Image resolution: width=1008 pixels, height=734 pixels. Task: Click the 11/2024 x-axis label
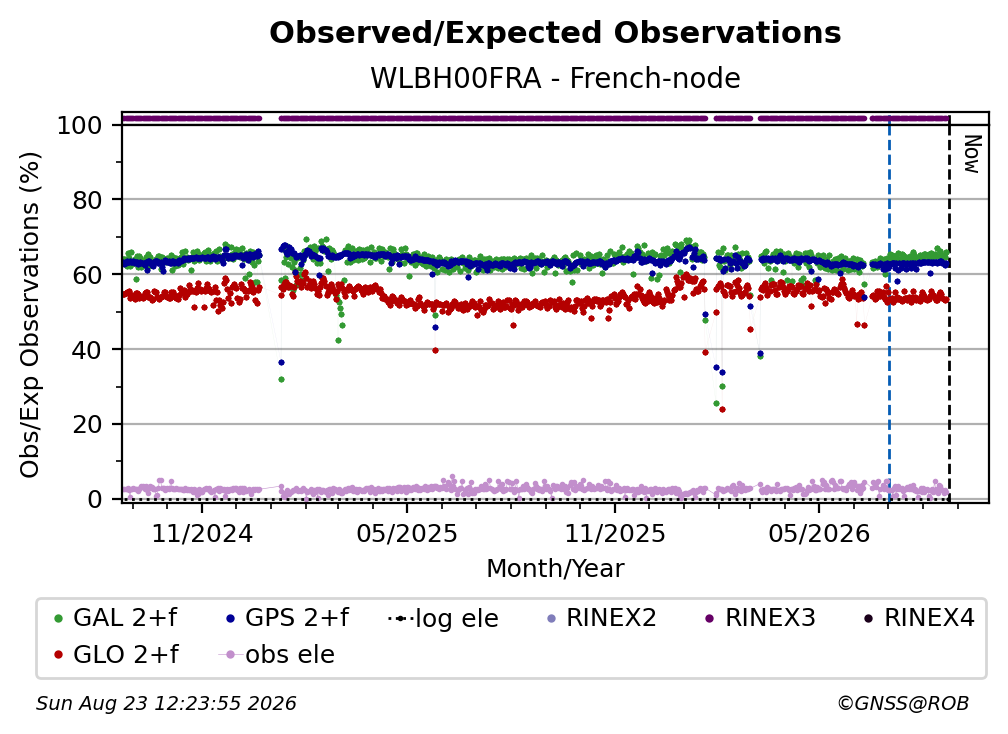point(202,533)
